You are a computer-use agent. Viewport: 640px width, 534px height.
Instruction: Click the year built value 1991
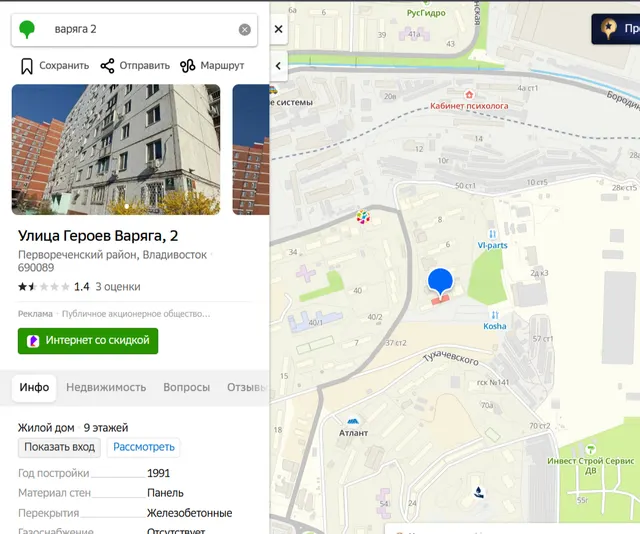click(158, 473)
